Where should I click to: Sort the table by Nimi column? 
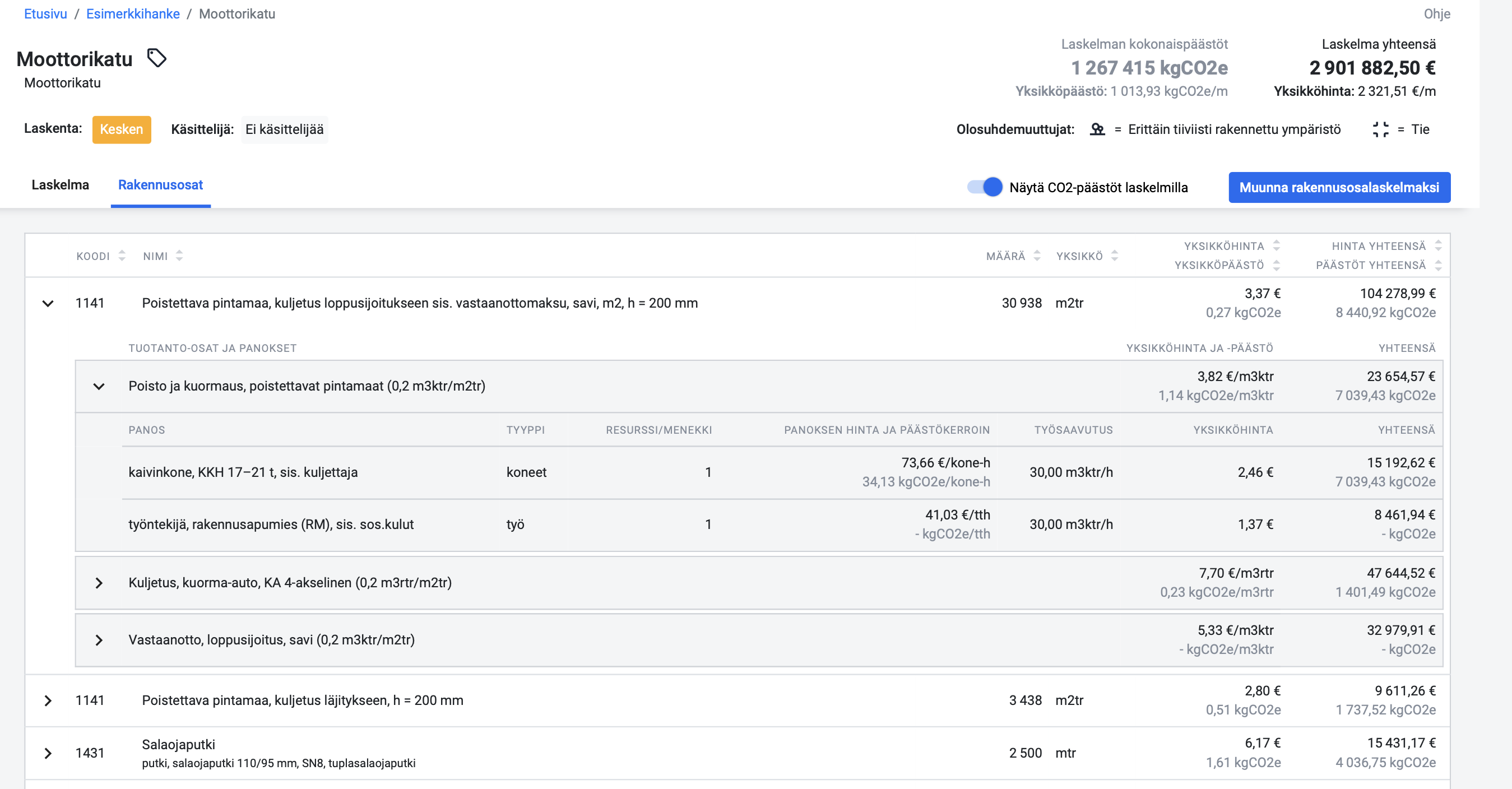point(179,256)
